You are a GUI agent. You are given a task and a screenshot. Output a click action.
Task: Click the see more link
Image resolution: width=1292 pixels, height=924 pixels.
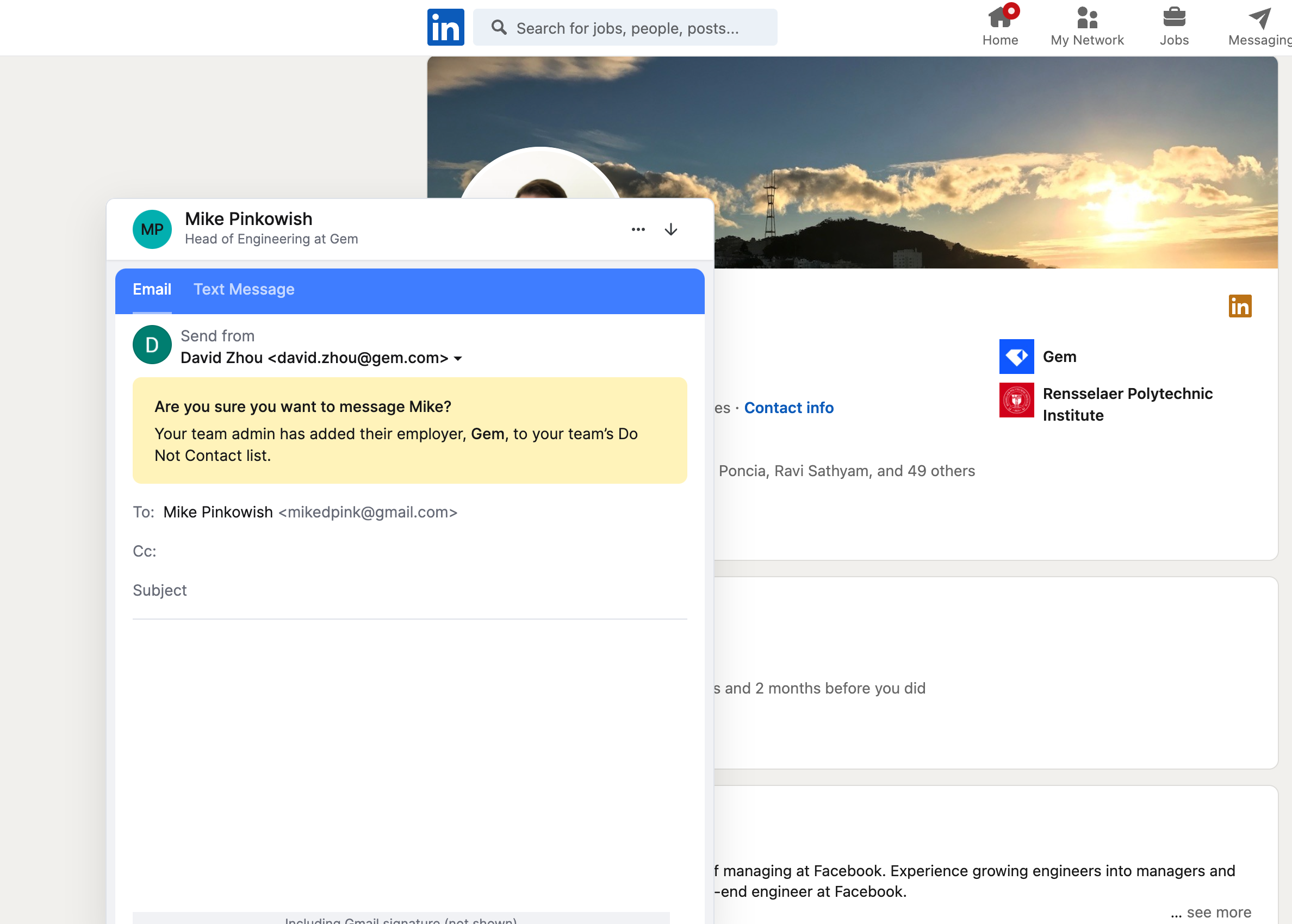(x=1218, y=912)
